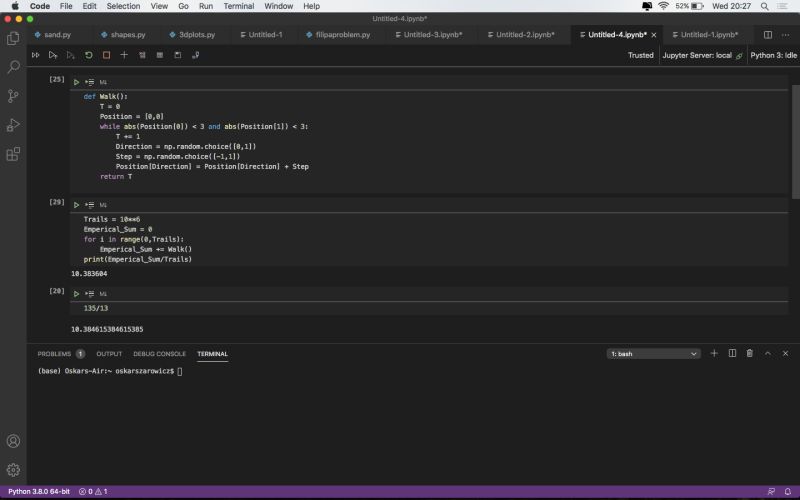Screen dimensions: 800x500
Task: Open the PROBLEMS panel tab
Action: (61, 354)
